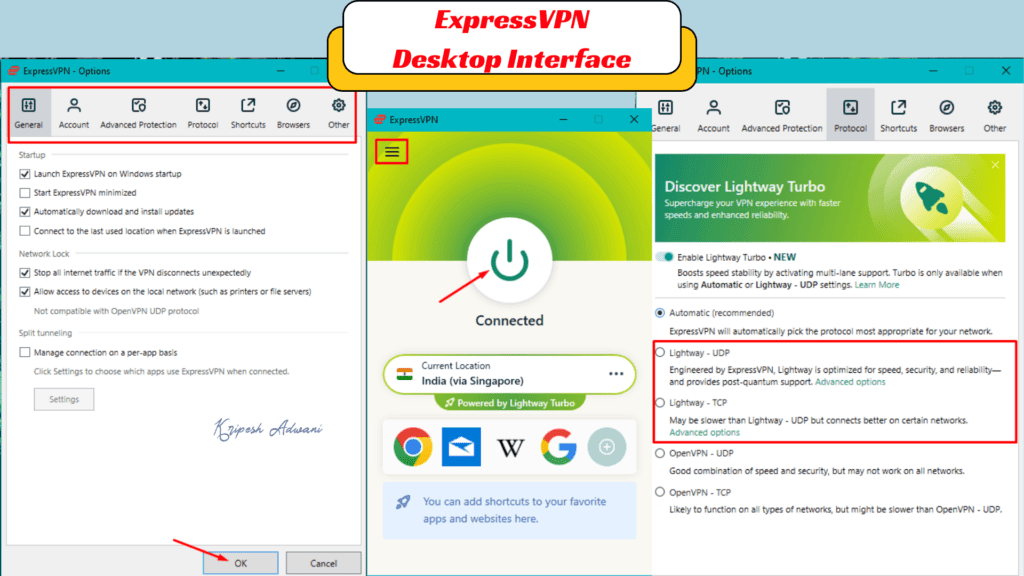Viewport: 1024px width, 576px height.
Task: Open the hamburger menu
Action: [x=391, y=152]
